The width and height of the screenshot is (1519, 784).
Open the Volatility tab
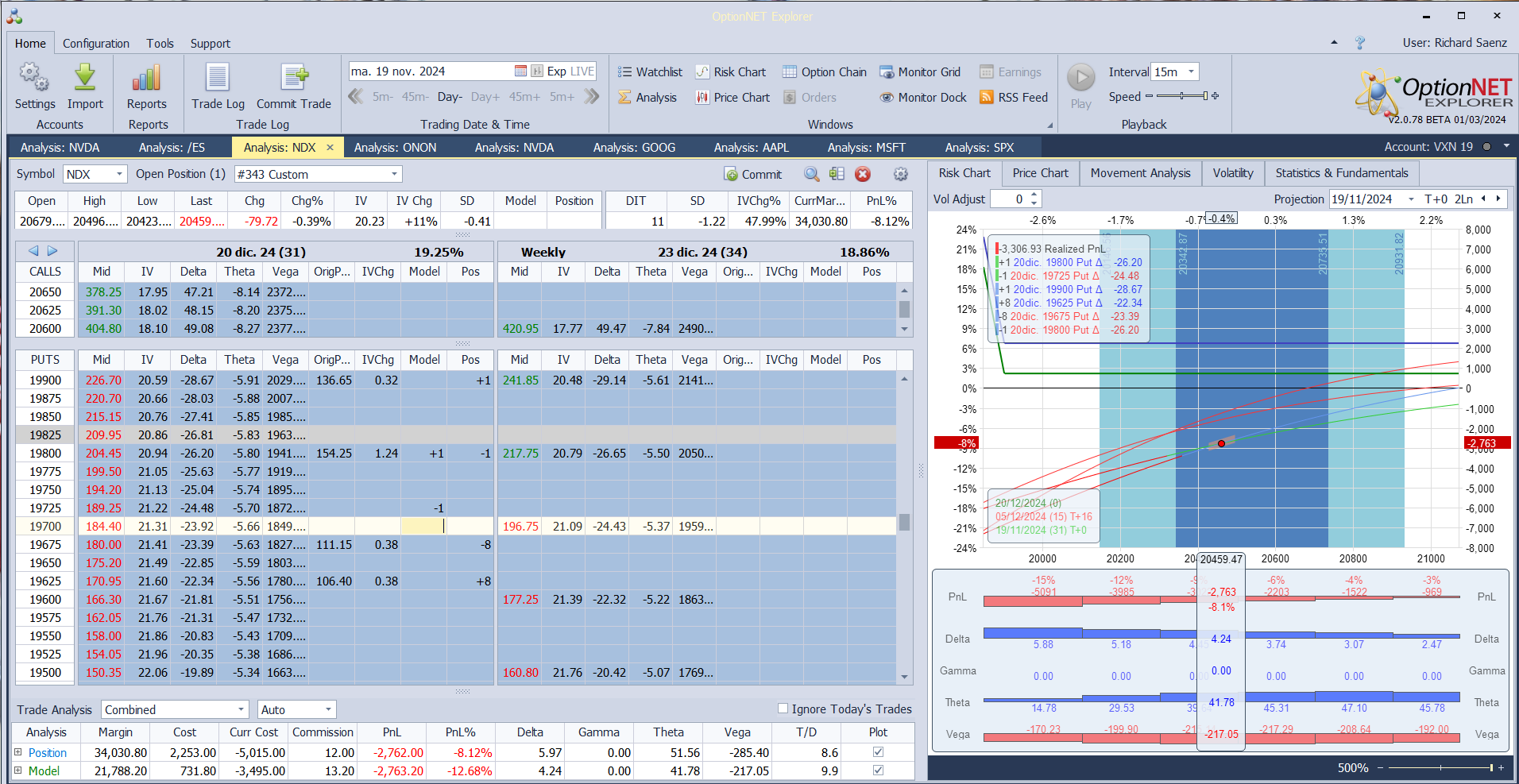1233,173
